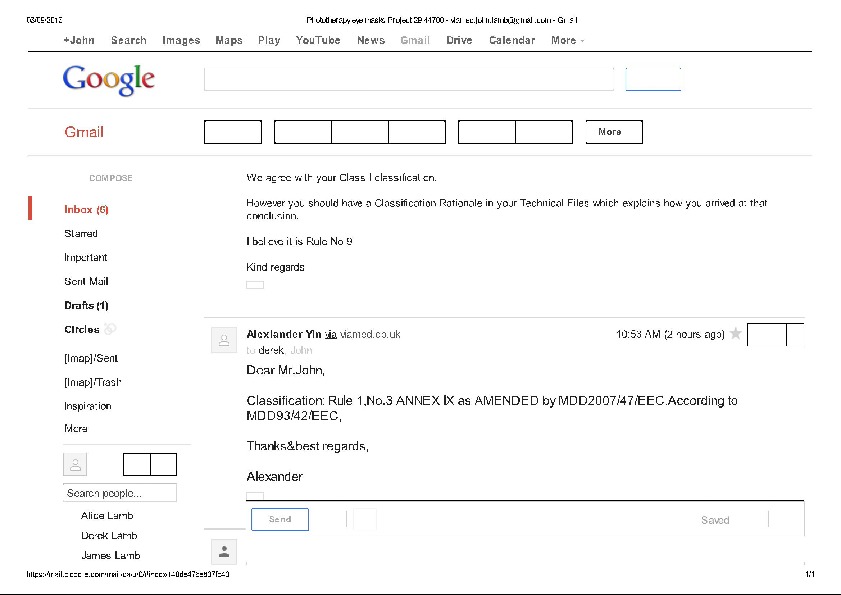
Task: Click the Google logo
Action: tap(108, 79)
